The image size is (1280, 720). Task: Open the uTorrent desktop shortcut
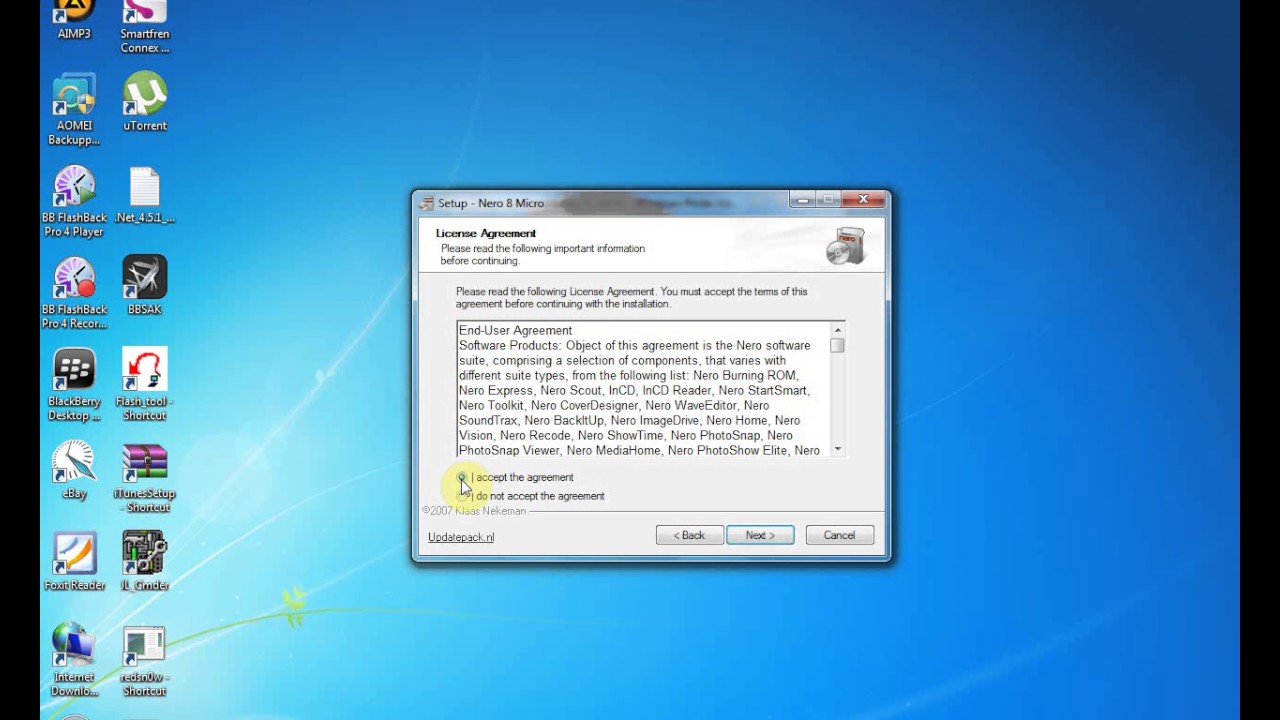(144, 101)
